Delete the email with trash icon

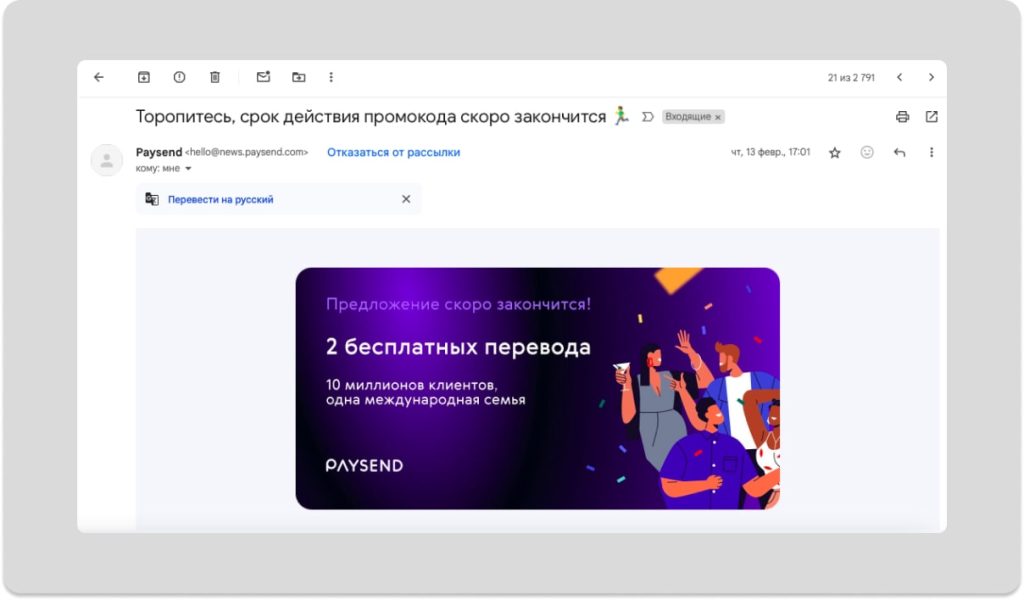(x=215, y=77)
